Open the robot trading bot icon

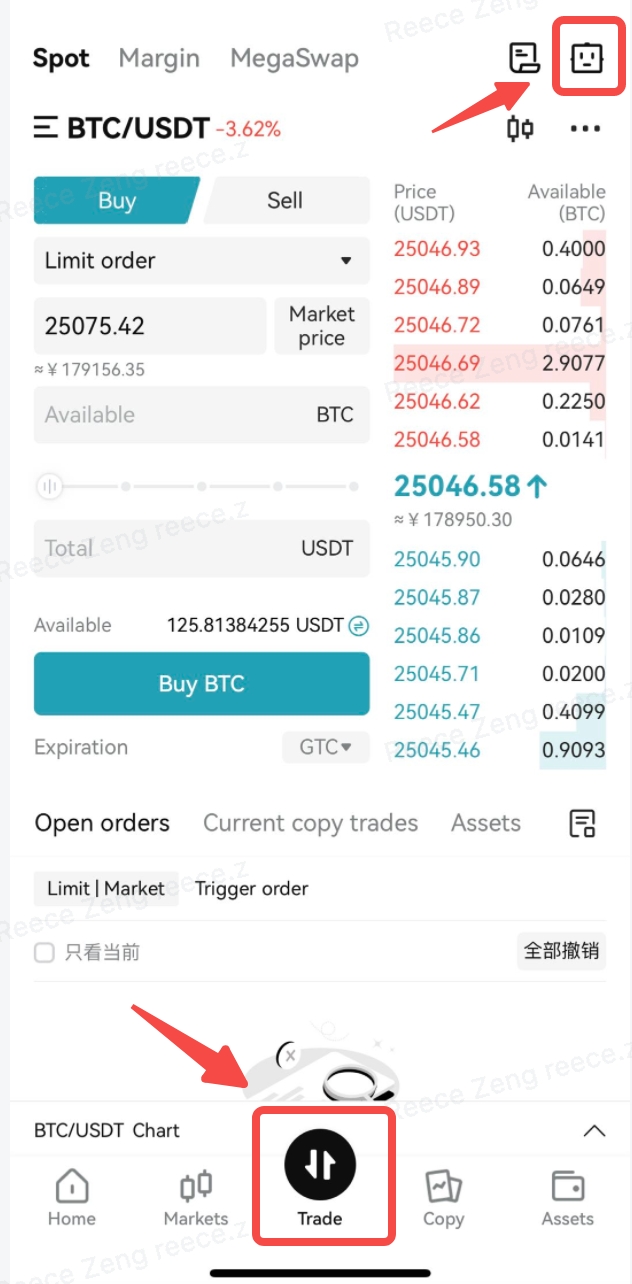[x=586, y=58]
